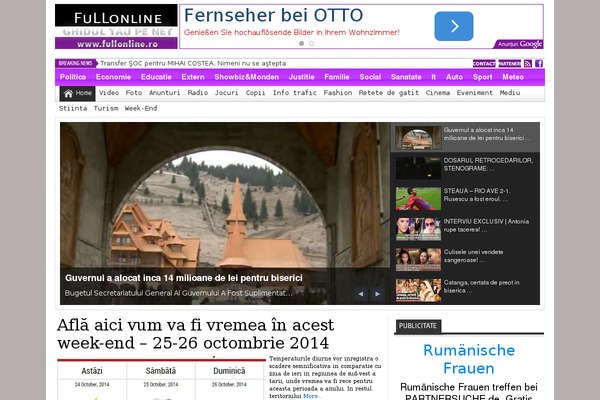
Task: Open the Sanatate menu
Action: click(406, 77)
